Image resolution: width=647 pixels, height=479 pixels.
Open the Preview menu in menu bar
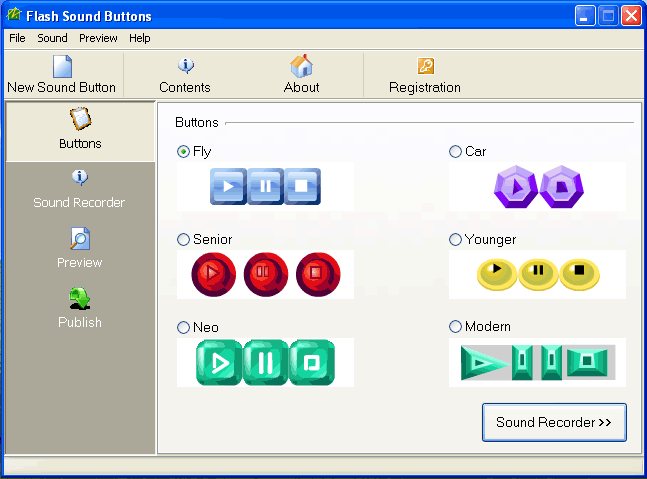pos(98,38)
